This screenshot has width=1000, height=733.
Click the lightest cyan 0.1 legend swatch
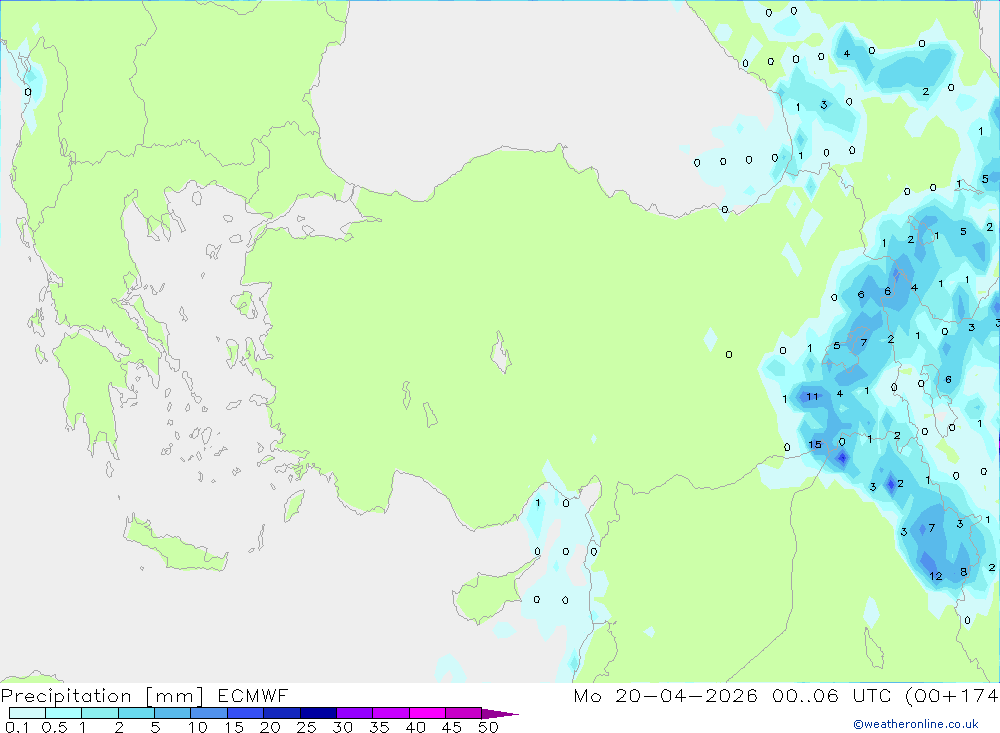27,713
